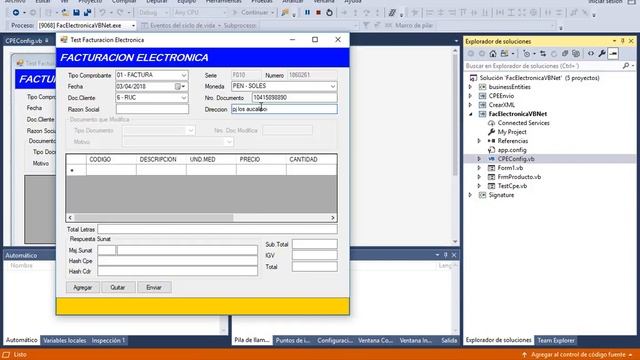The image size is (640, 360).
Task: Click Agregar al control de código fuente
Action: (578, 355)
